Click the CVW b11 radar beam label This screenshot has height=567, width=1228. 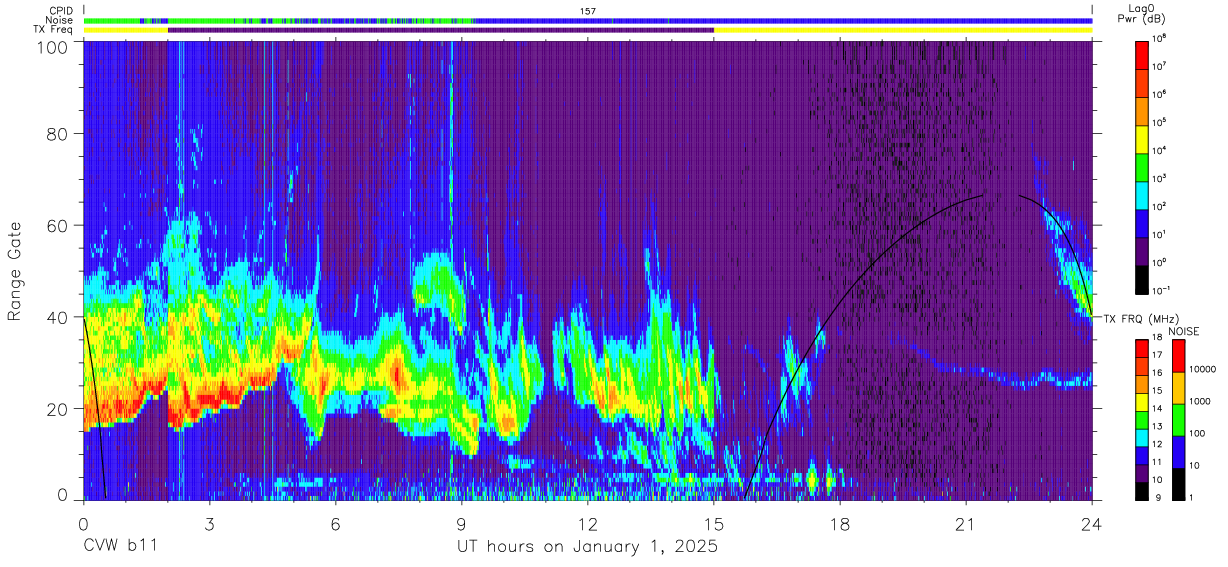121,547
